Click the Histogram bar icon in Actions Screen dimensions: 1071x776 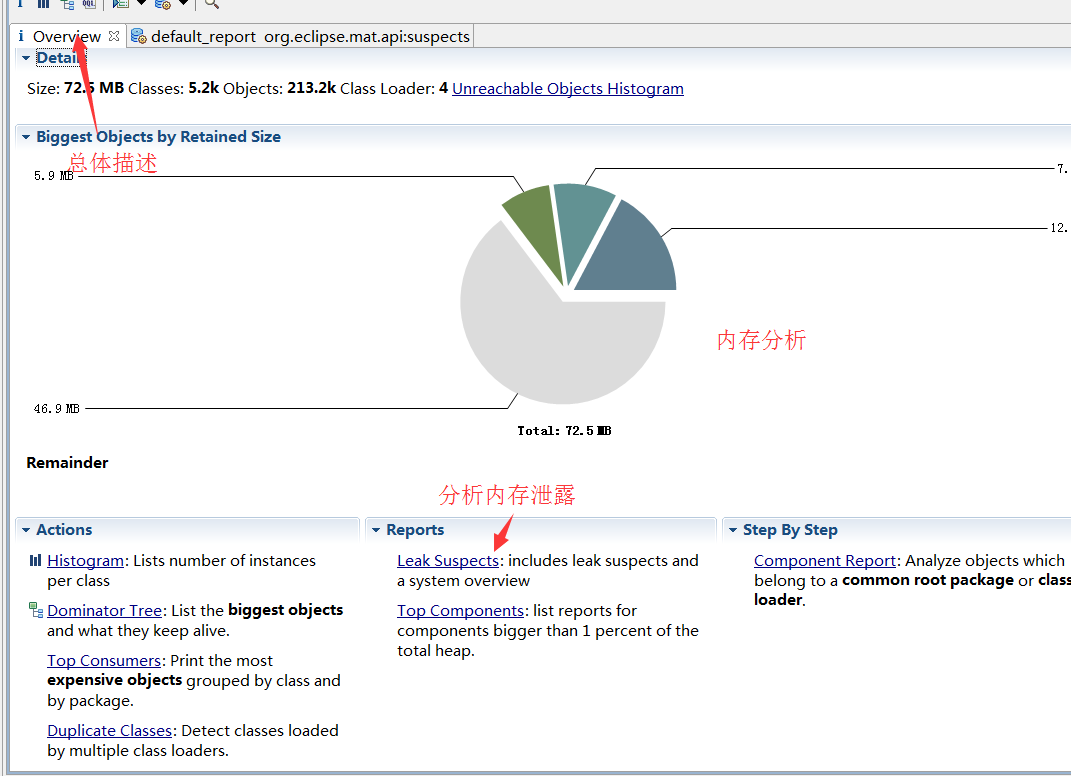(x=36, y=561)
